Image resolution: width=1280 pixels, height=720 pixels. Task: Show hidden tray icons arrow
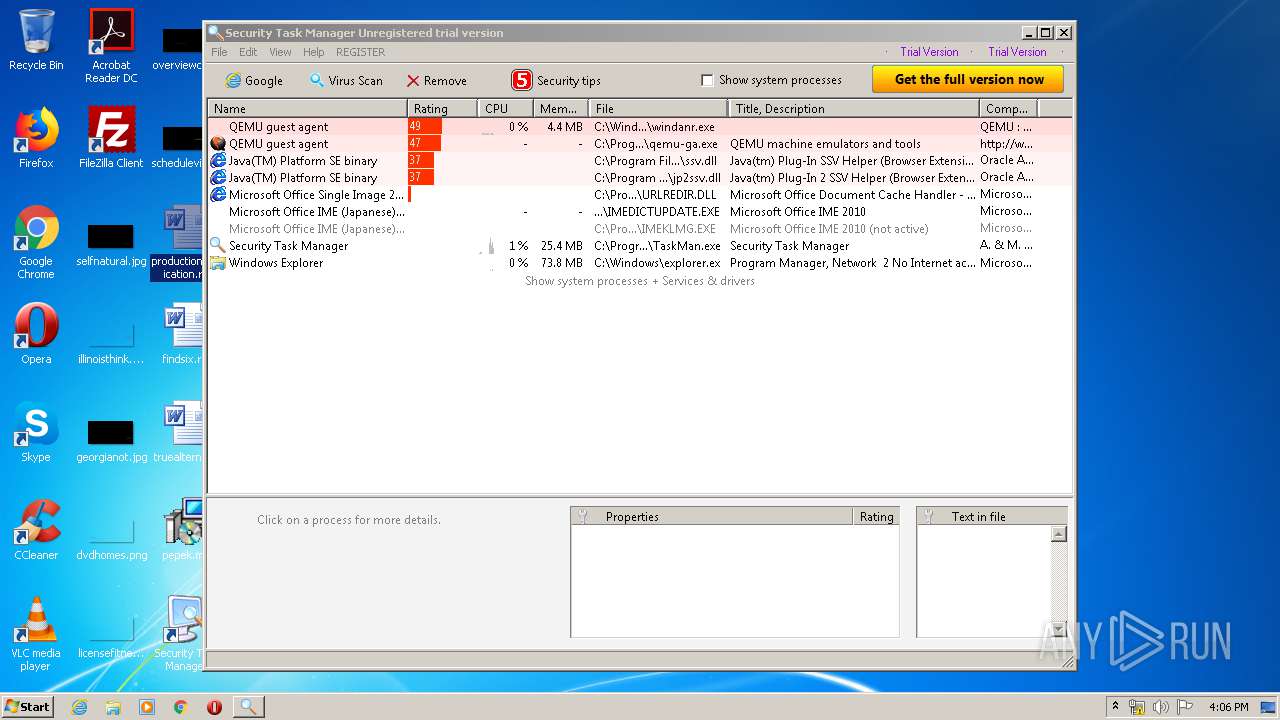tap(1115, 707)
